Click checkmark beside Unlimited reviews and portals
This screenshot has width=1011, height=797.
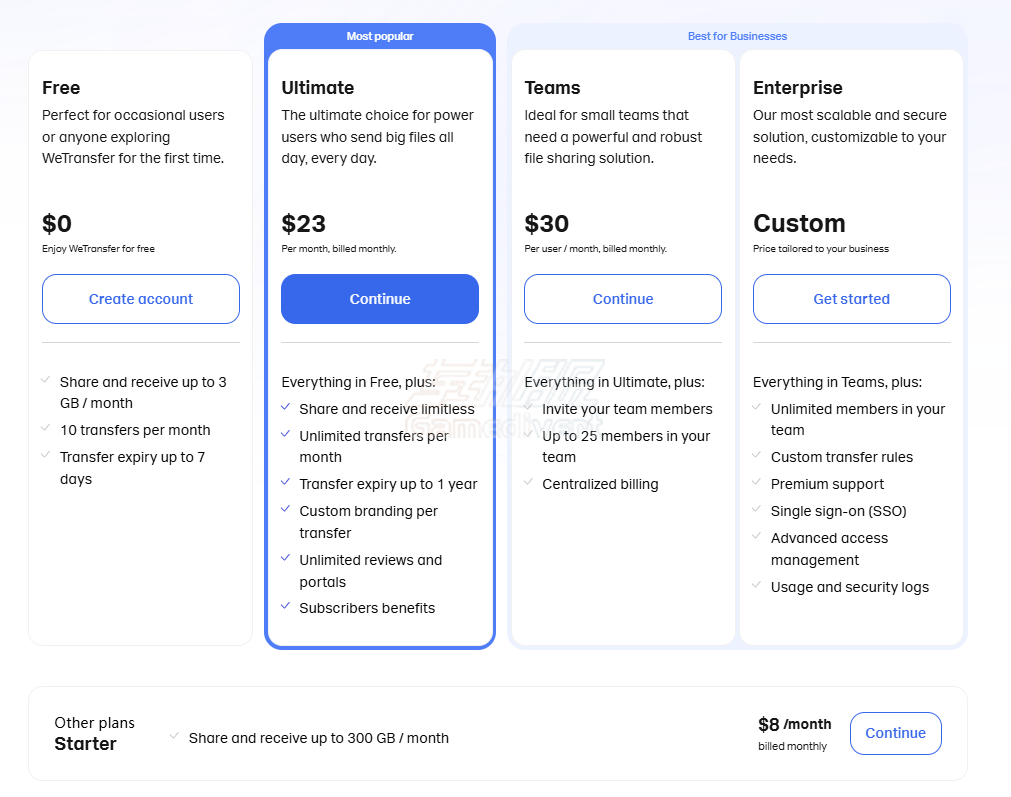[x=286, y=558]
